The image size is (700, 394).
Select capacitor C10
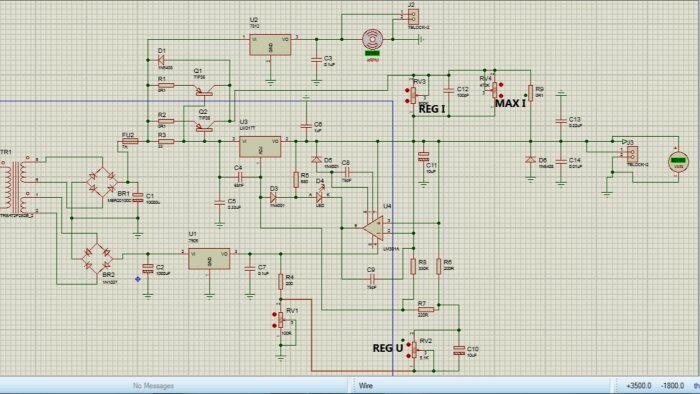pos(459,351)
